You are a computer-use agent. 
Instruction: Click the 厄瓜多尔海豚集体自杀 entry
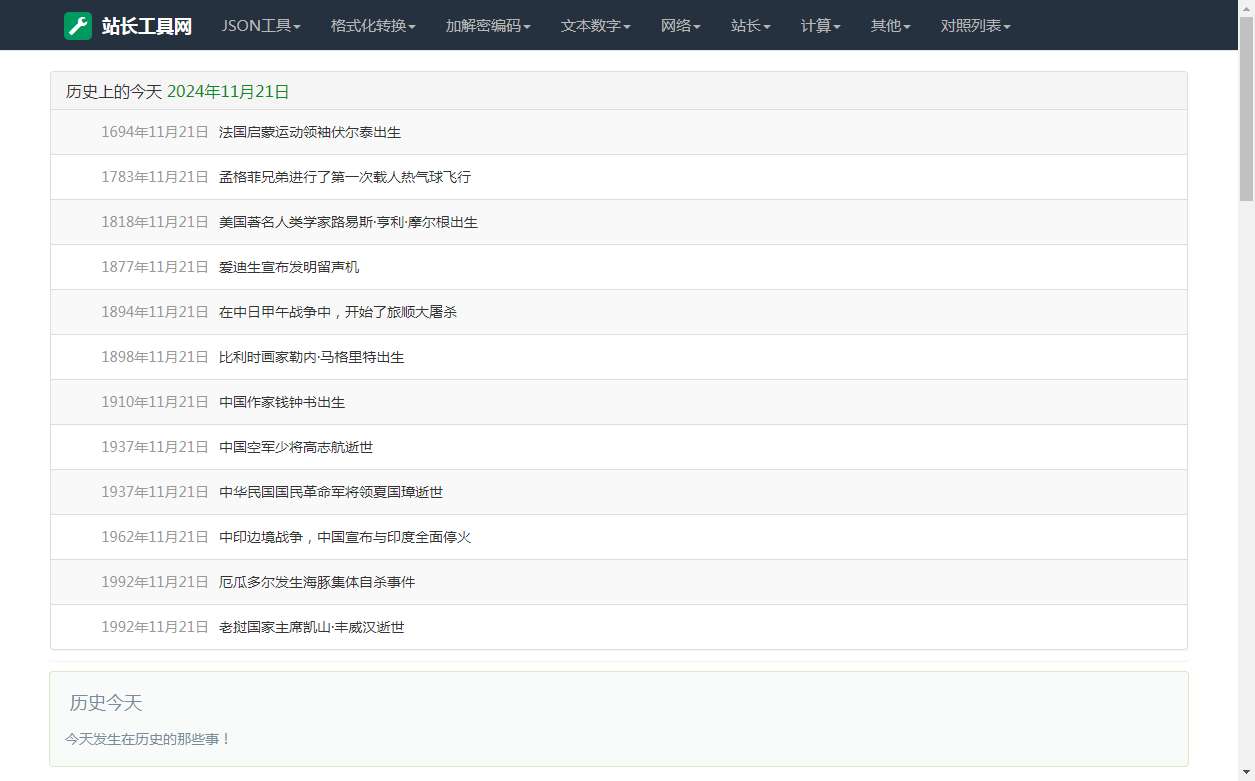(x=316, y=582)
